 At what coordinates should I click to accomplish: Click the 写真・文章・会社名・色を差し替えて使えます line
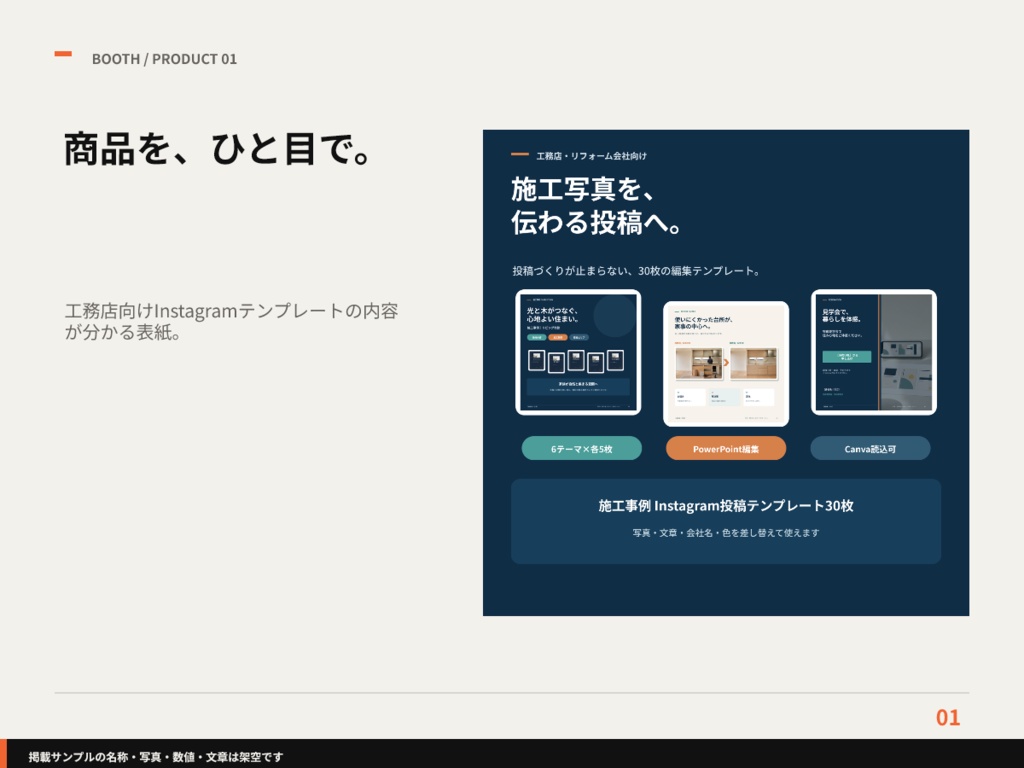point(726,533)
